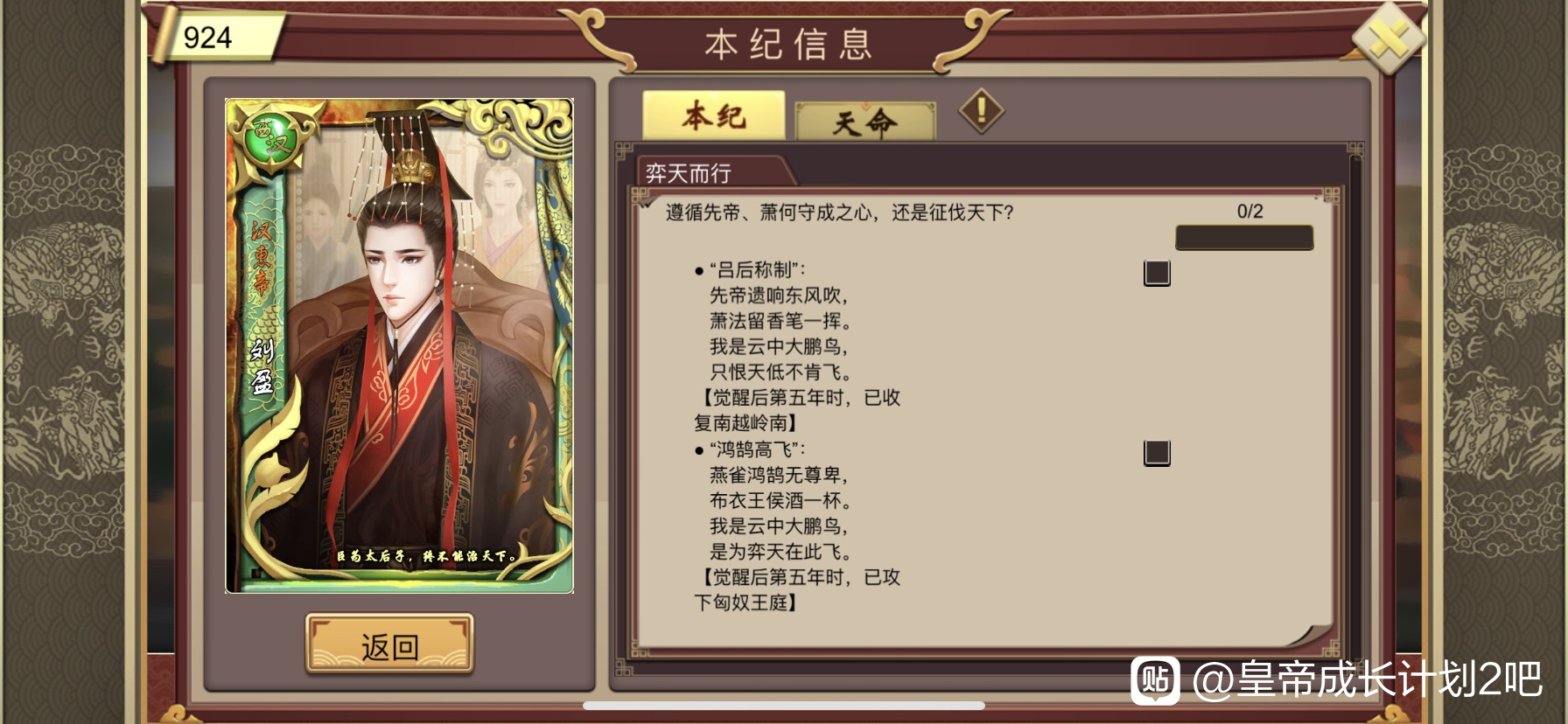Check the 吕后称制 checkbox
Image resolution: width=1568 pixels, height=724 pixels.
pyautogui.click(x=1157, y=273)
